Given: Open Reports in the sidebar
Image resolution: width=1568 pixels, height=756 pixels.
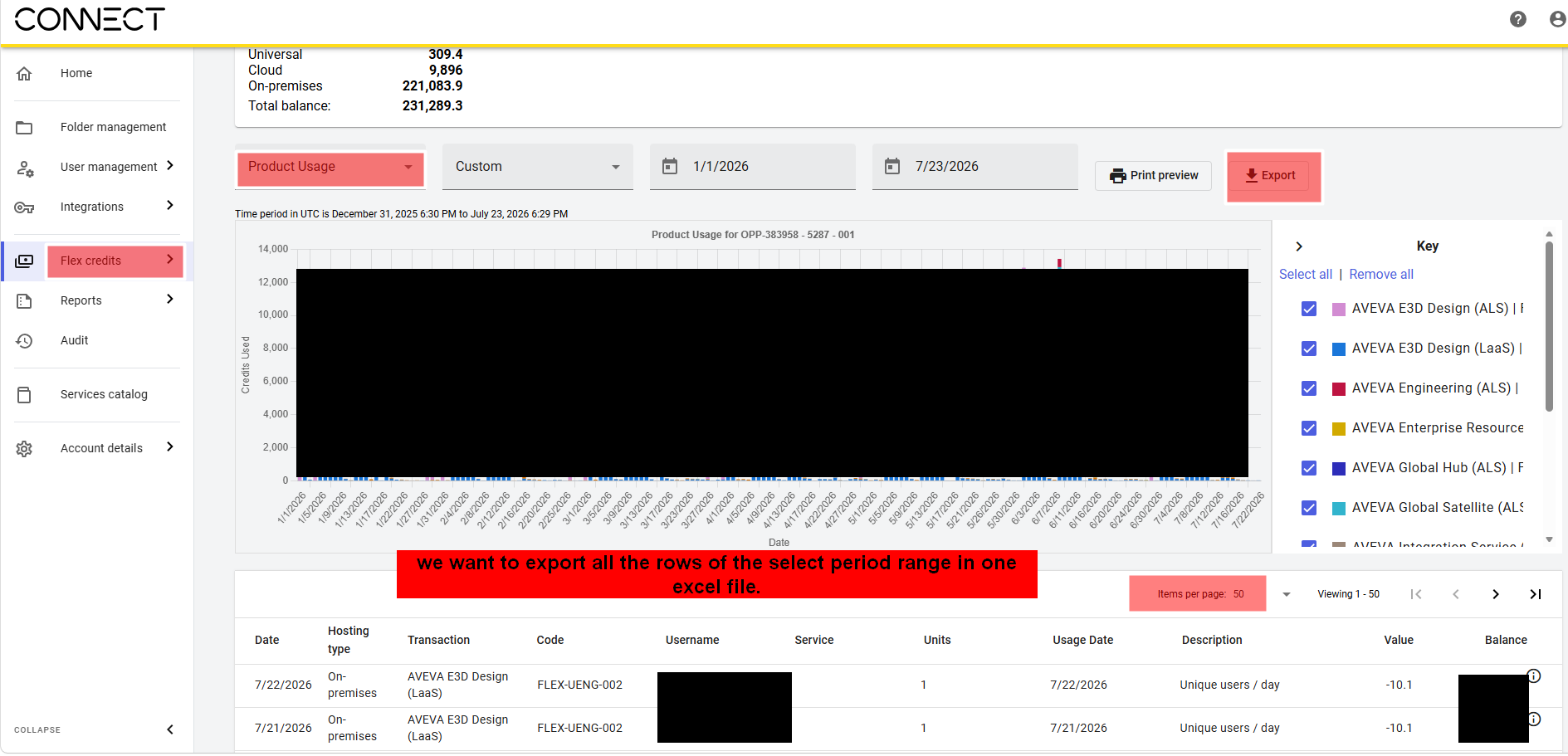Looking at the screenshot, I should coord(81,300).
